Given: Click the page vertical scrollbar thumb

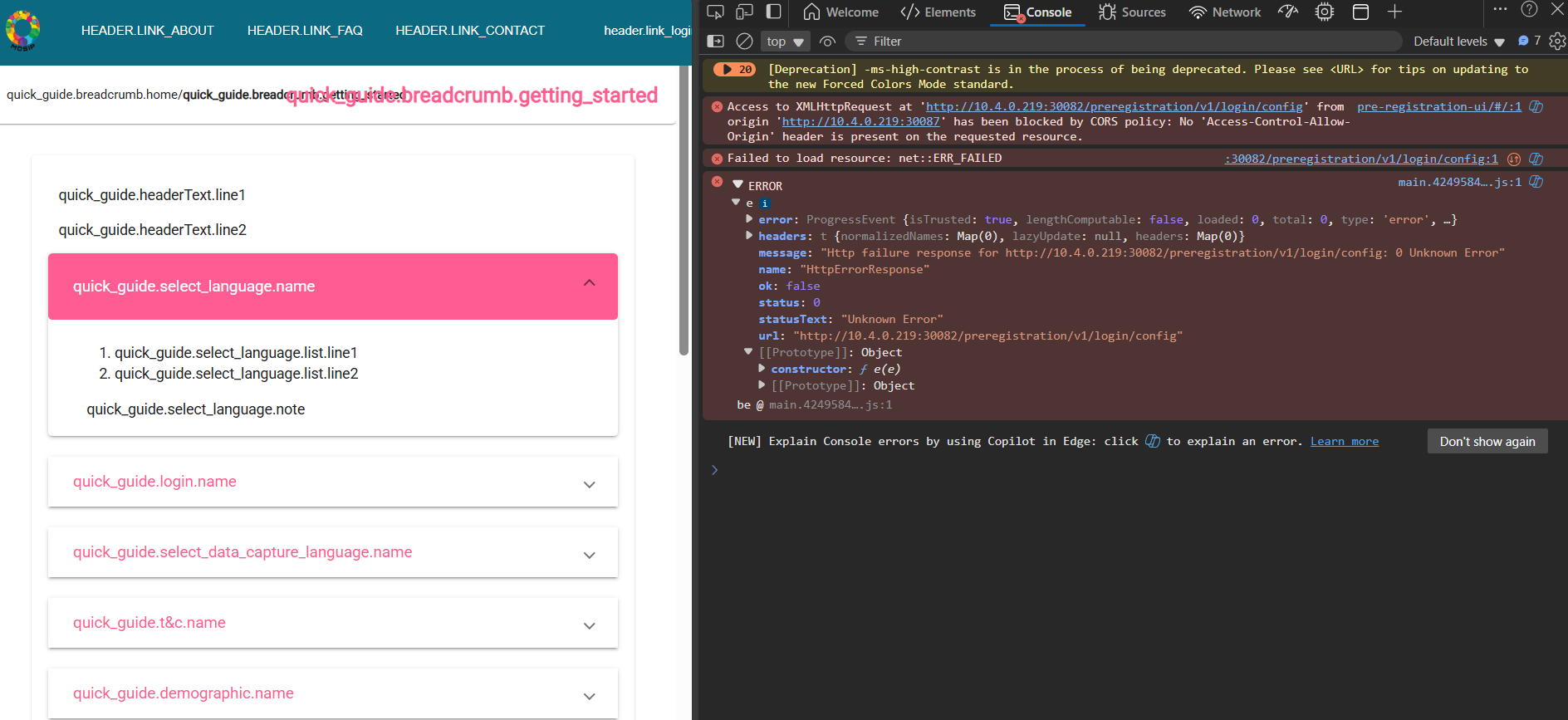Looking at the screenshot, I should (x=684, y=211).
